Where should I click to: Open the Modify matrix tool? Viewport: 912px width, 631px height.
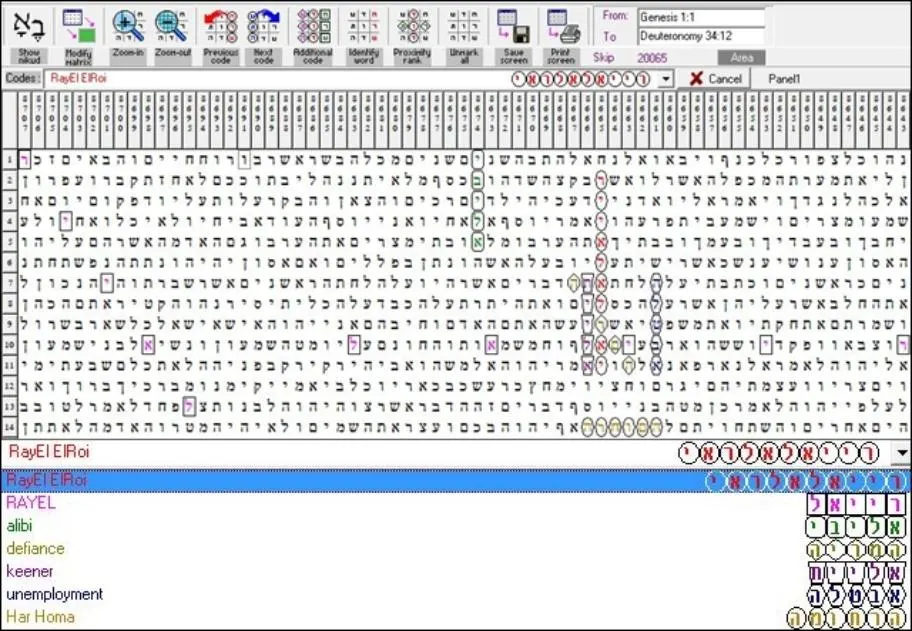[x=79, y=26]
